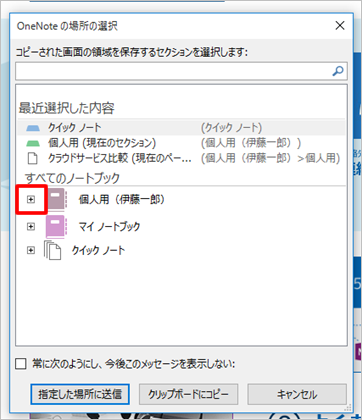This screenshot has height=420, width=362.
Task: Click the search magnifier icon
Action: coord(338,71)
